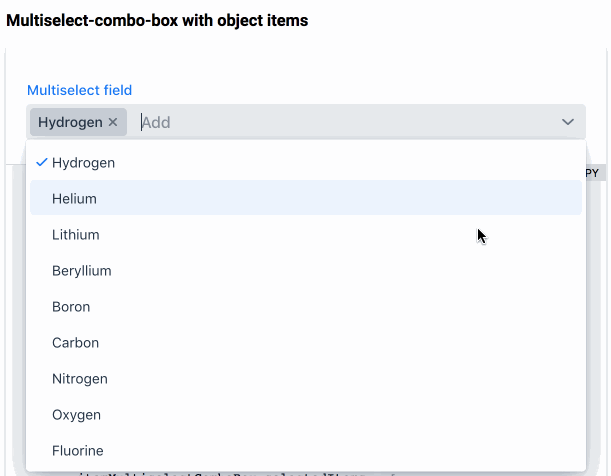Toggle the combo box chevron arrow
The width and height of the screenshot is (611, 476).
pyautogui.click(x=568, y=122)
